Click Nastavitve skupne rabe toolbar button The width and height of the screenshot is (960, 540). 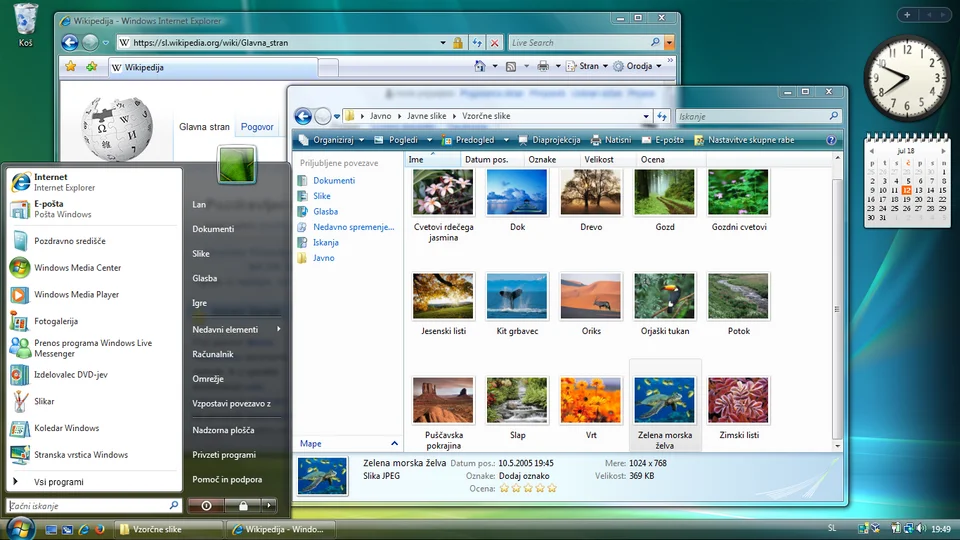[x=744, y=140]
